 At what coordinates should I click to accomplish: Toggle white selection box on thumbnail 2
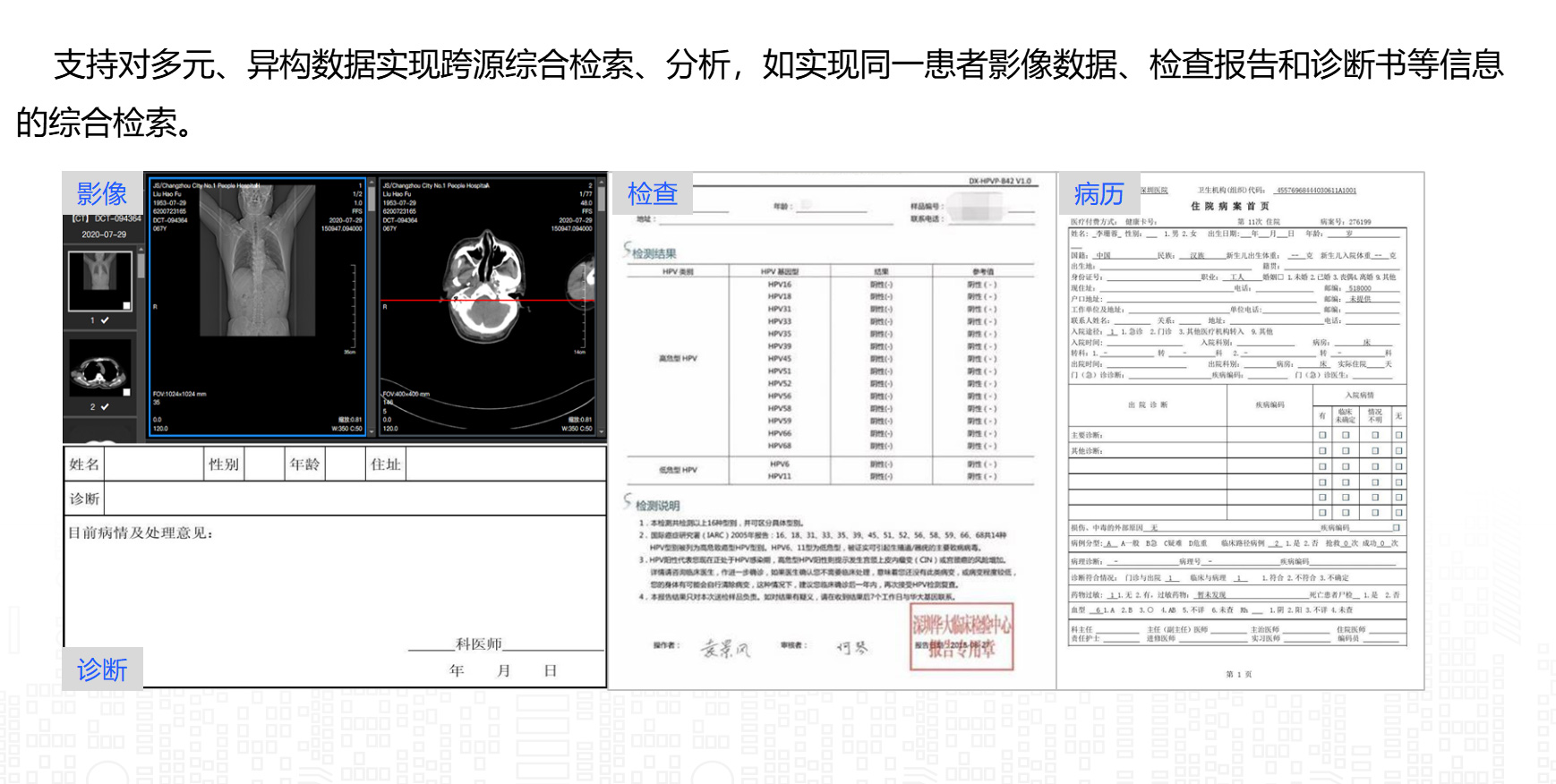[x=126, y=392]
